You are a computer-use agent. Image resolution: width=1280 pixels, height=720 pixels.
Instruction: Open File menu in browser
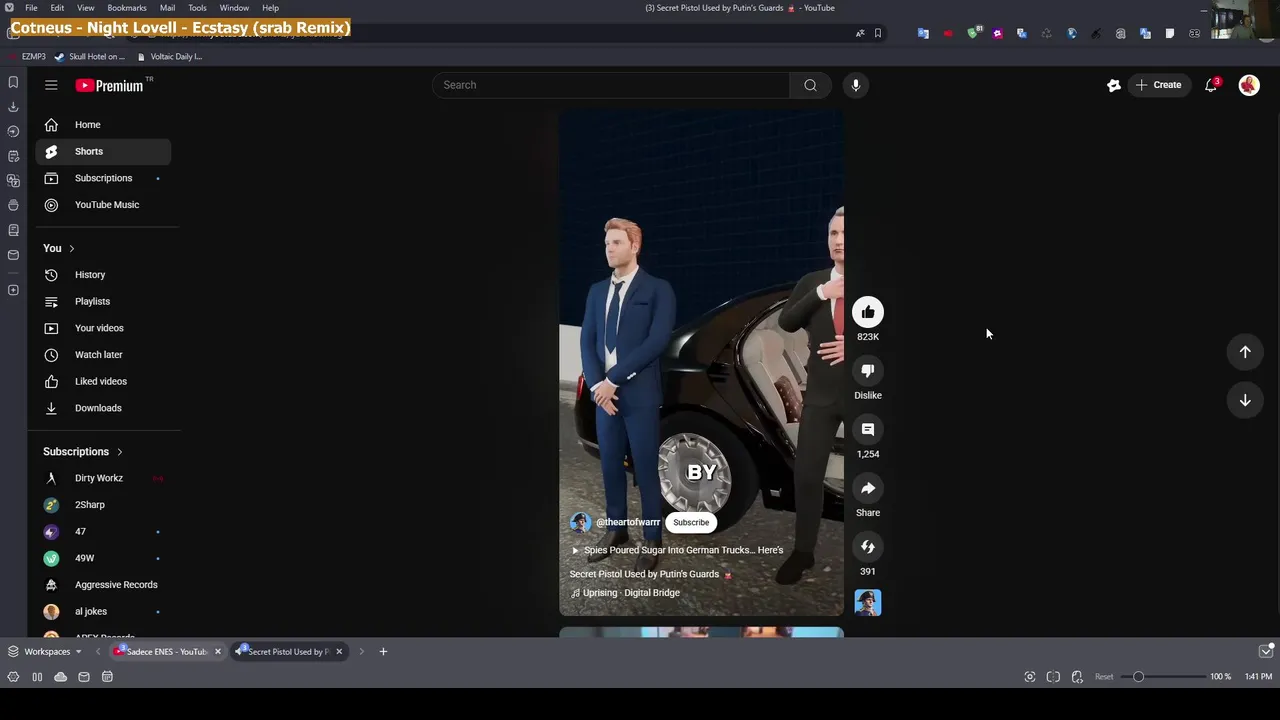coord(31,8)
